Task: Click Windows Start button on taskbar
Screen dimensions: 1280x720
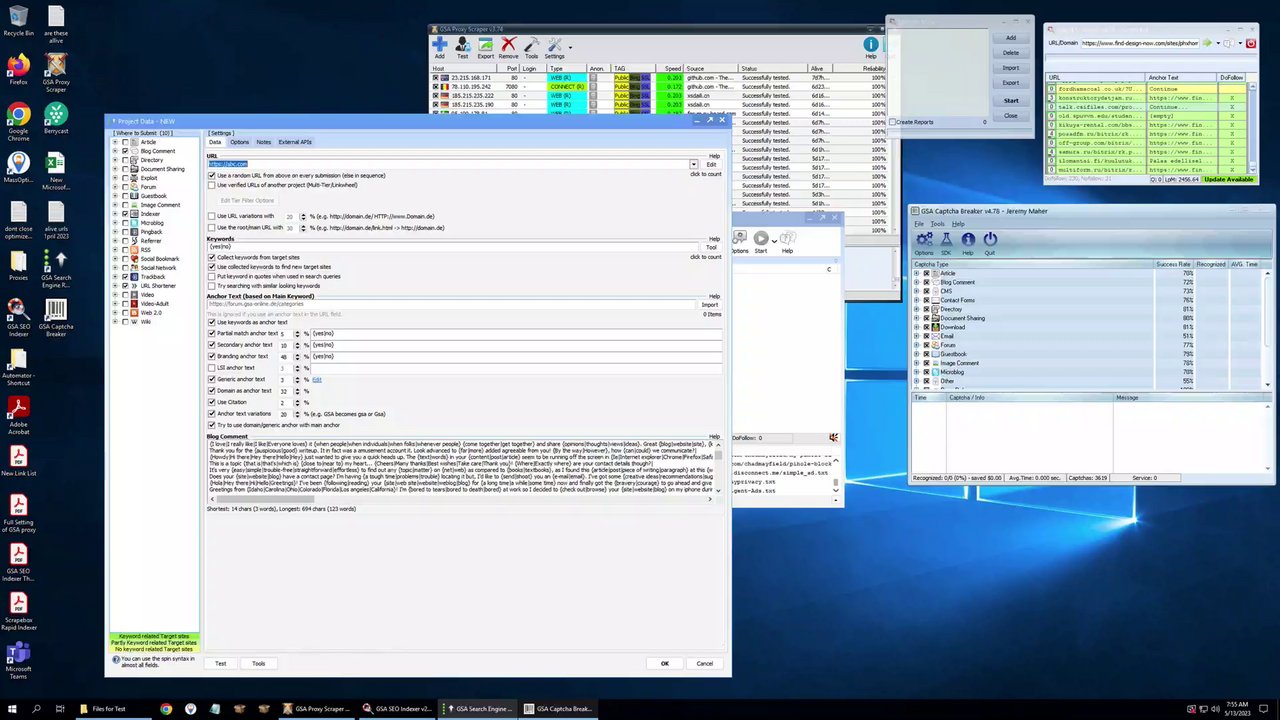Action: tap(12, 709)
